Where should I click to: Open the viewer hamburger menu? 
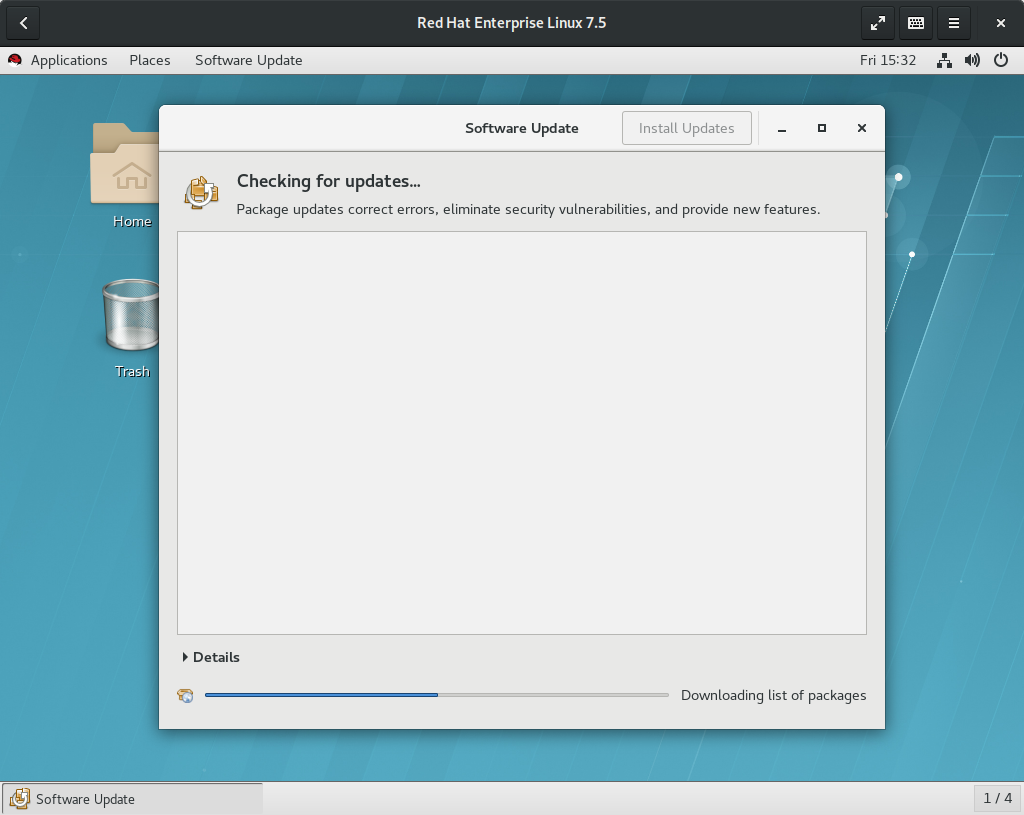(x=954, y=23)
